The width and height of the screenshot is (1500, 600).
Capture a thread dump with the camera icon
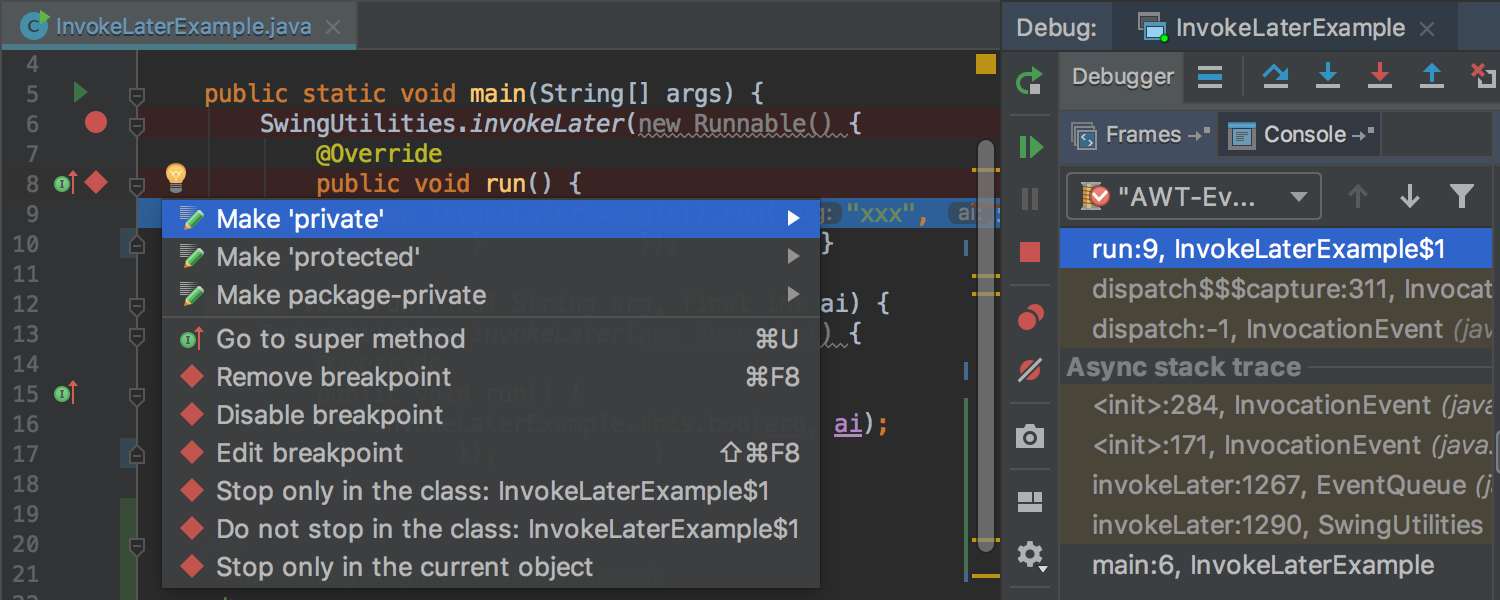(x=1029, y=435)
